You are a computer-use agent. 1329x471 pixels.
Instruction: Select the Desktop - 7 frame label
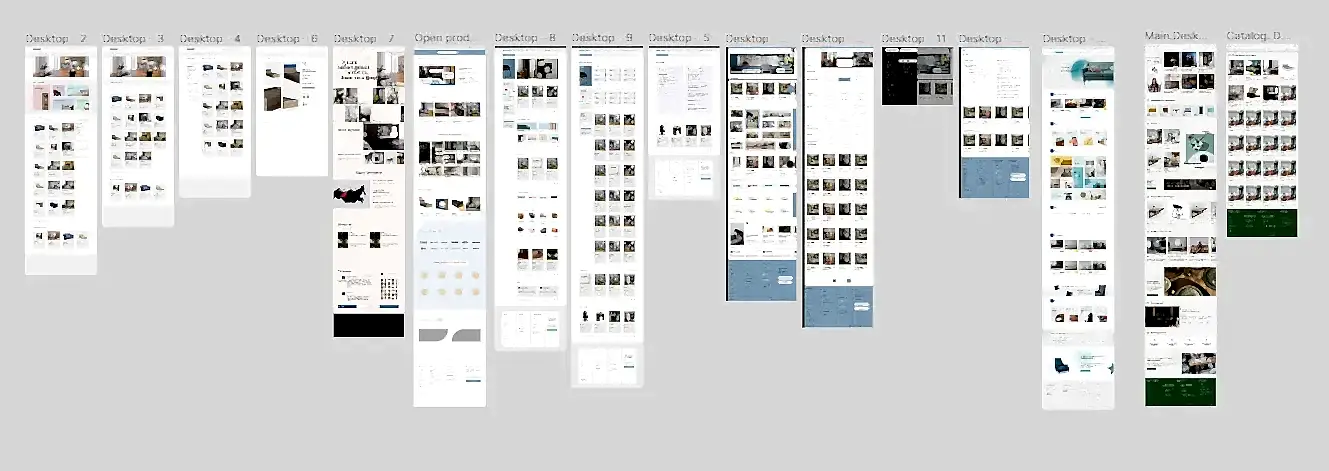point(364,39)
